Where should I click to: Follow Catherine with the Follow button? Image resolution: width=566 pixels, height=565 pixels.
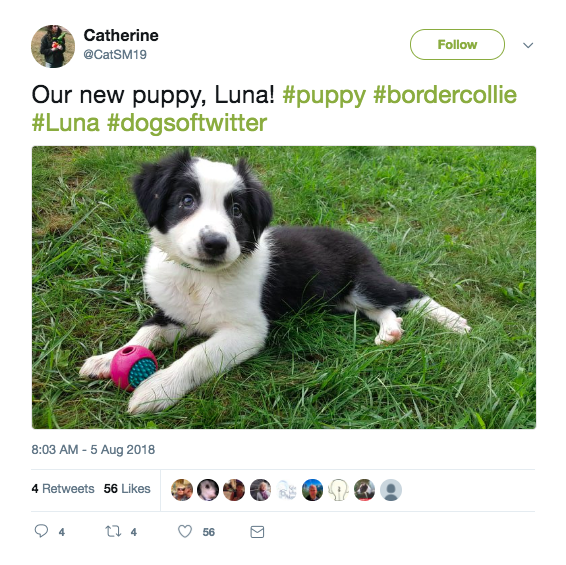pos(457,44)
